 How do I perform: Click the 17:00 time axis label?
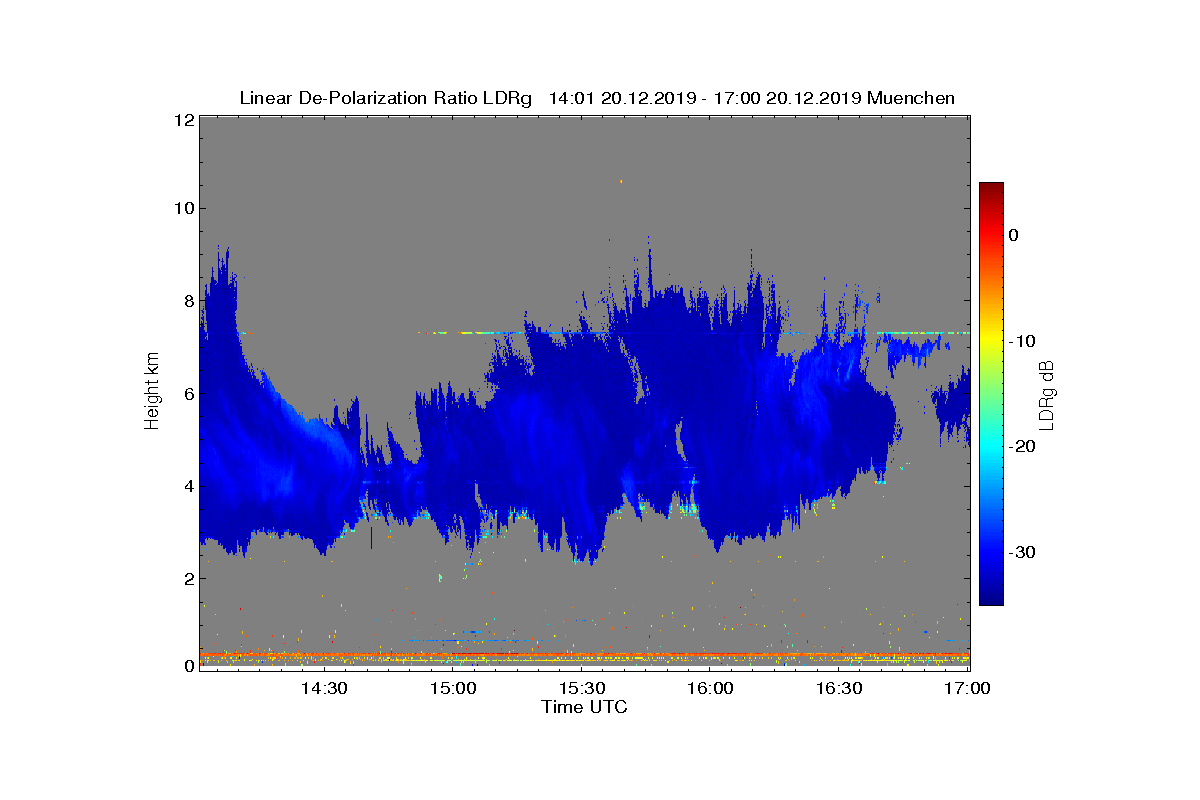coord(967,689)
